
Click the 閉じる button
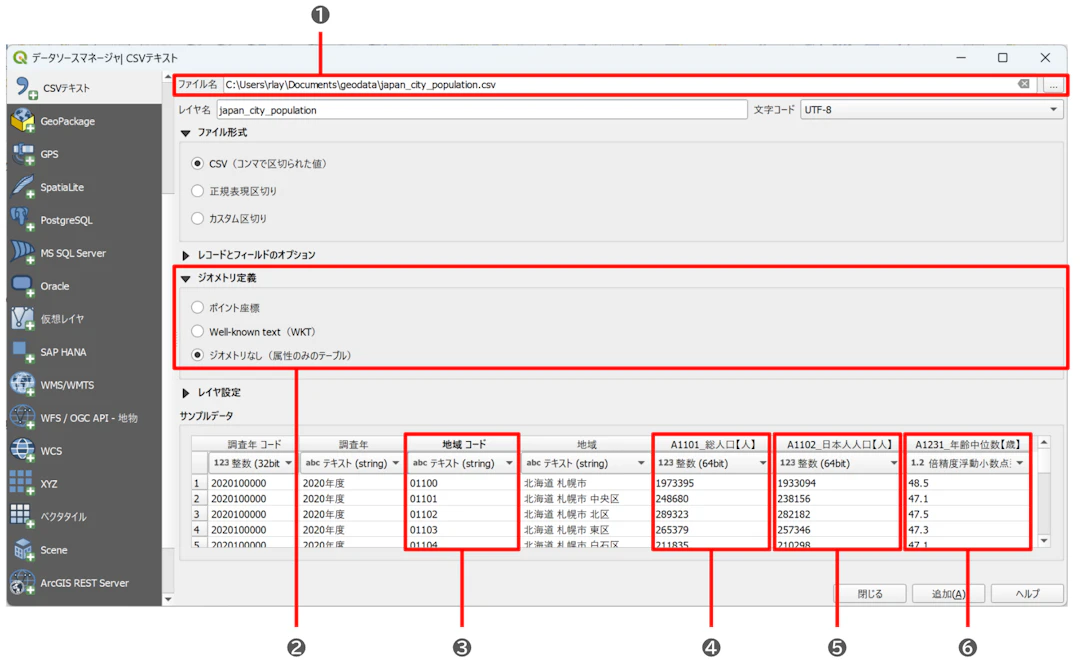point(870,594)
